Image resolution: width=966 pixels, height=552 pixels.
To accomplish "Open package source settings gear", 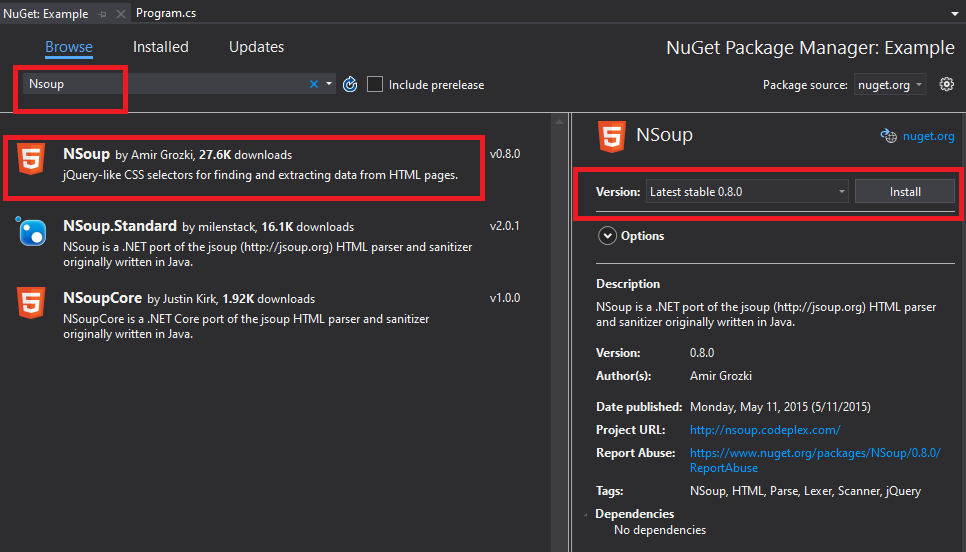I will pyautogui.click(x=946, y=84).
